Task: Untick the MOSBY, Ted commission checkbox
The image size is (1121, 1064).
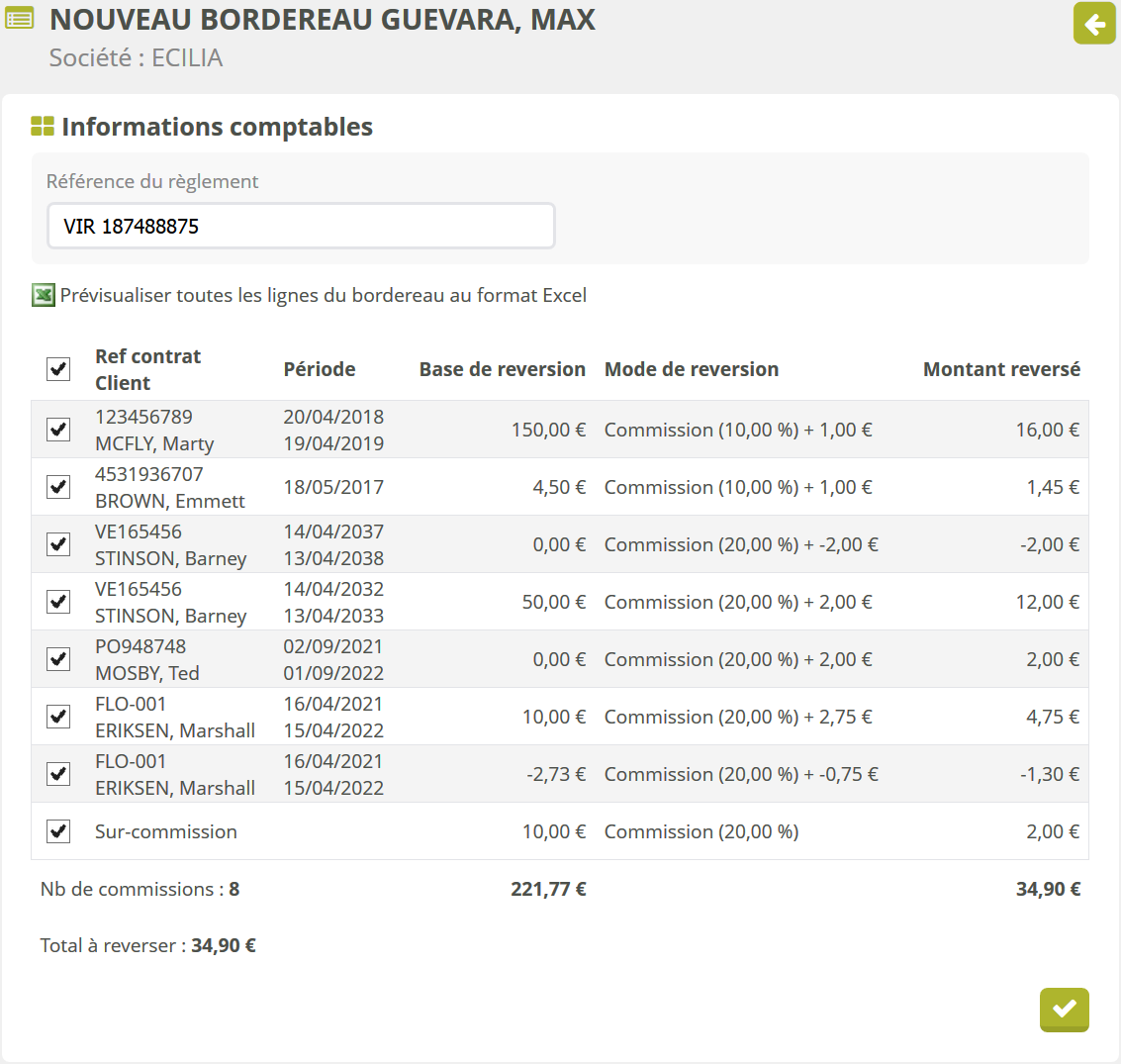Action: (x=58, y=659)
